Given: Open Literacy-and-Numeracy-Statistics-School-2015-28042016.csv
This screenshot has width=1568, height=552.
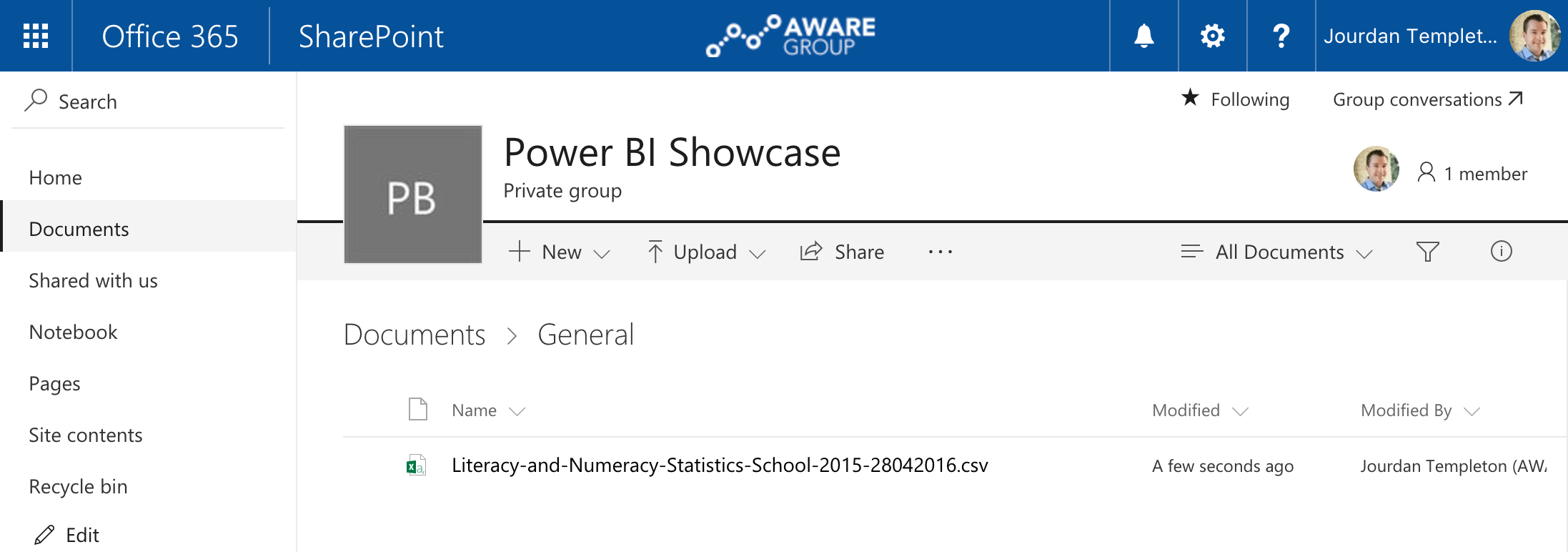Looking at the screenshot, I should click(x=720, y=465).
